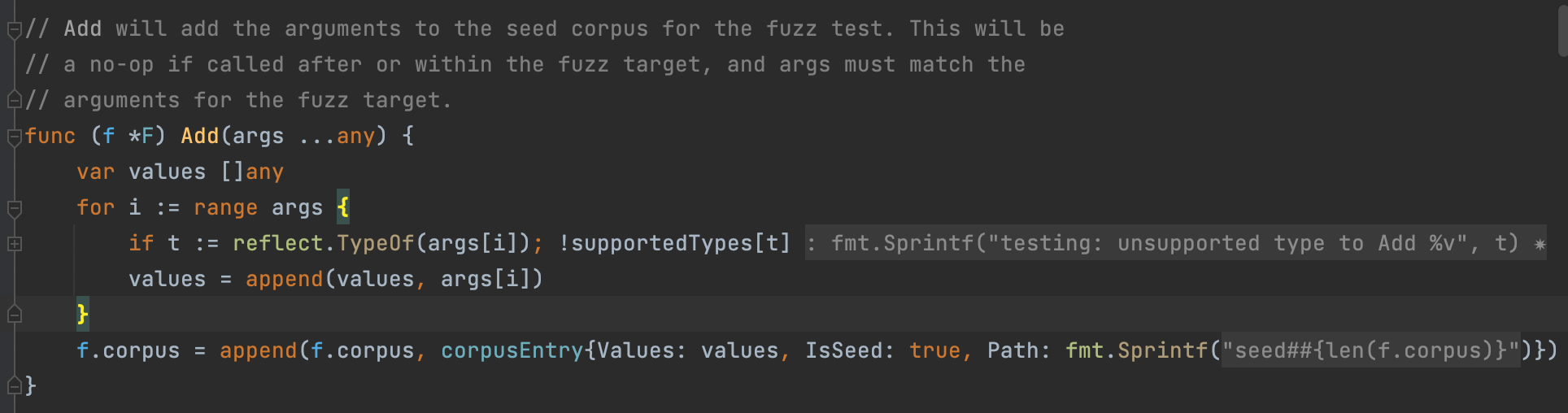Click fold end marker on third comment line
1568x413 pixels.
pos(14,101)
